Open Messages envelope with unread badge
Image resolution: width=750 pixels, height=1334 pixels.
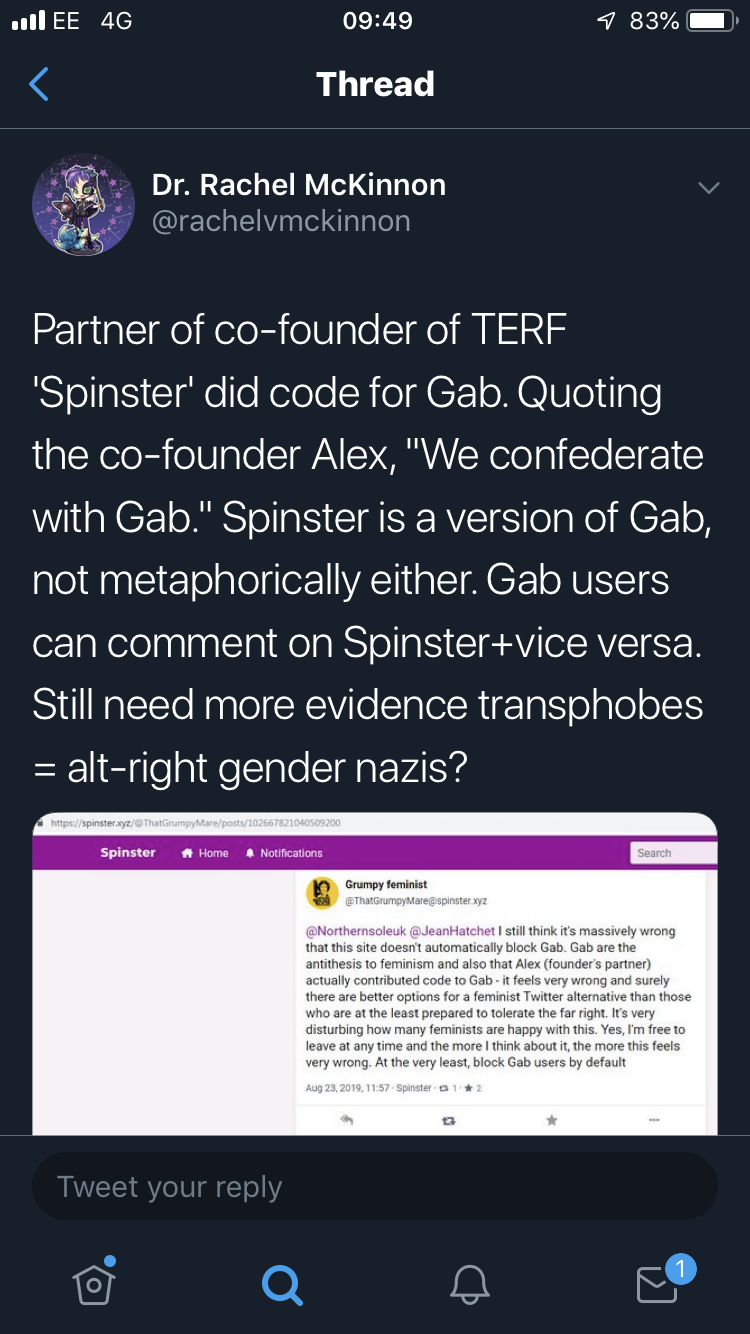tap(658, 1284)
